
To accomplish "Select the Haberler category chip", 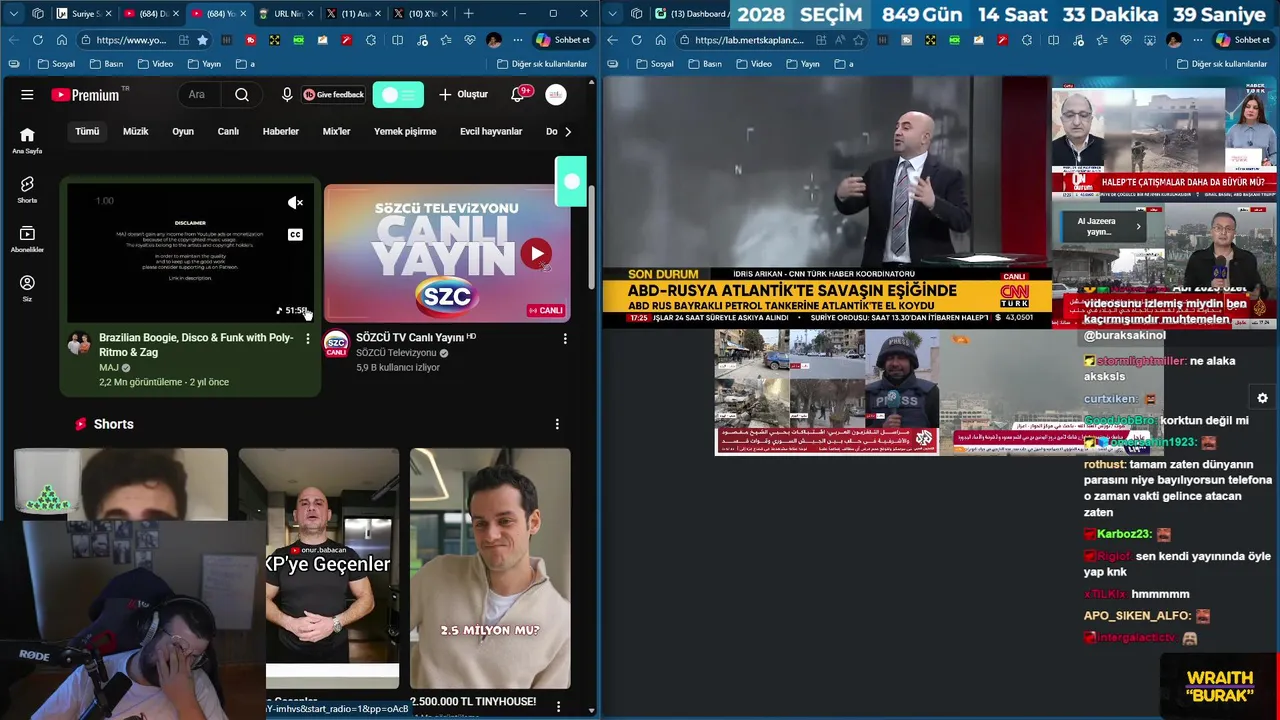I will coord(280,132).
